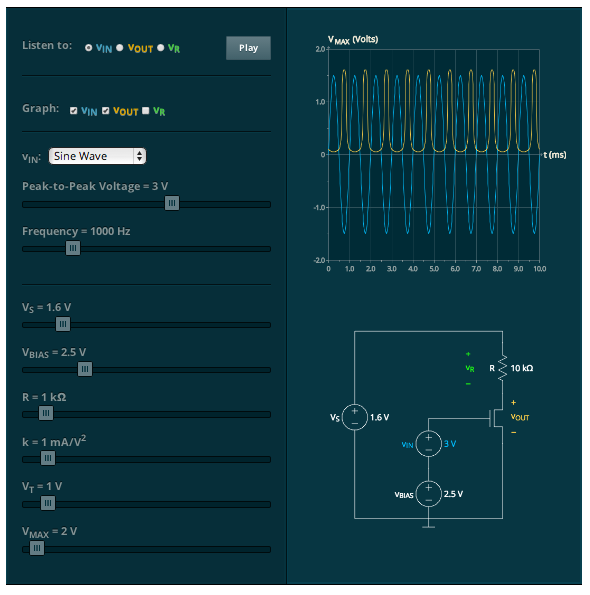Click the VT threshold slider handle
This screenshot has height=595, width=590.
point(48,504)
